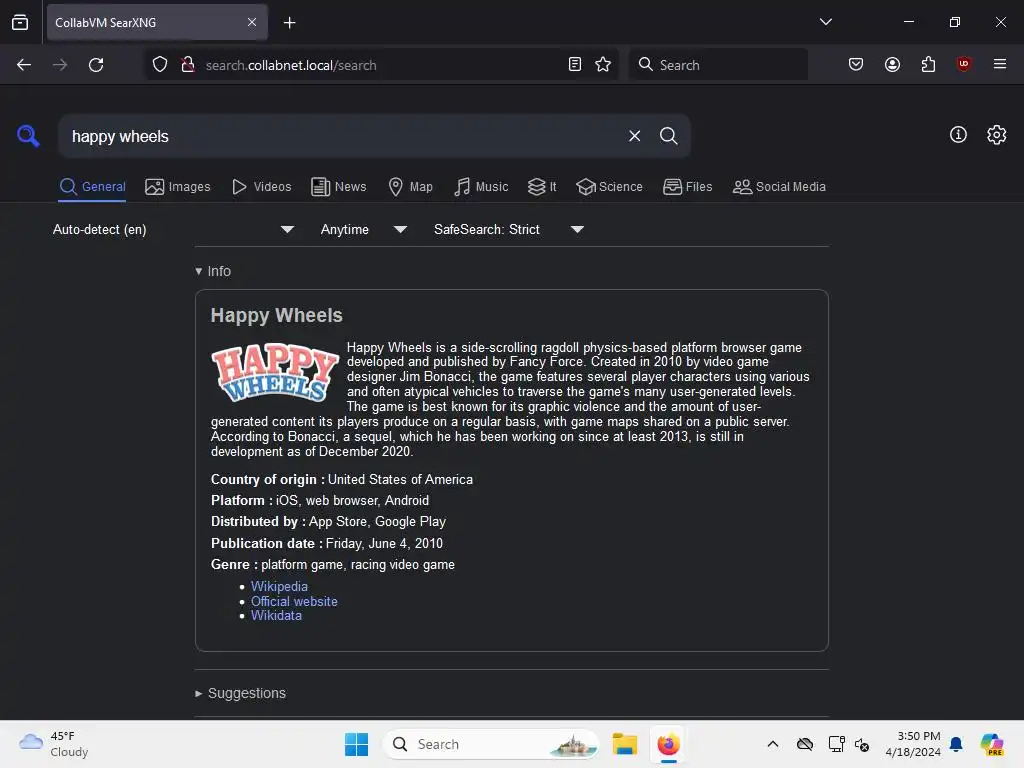Open the weather widget showing 45°F

pyautogui.click(x=54, y=744)
